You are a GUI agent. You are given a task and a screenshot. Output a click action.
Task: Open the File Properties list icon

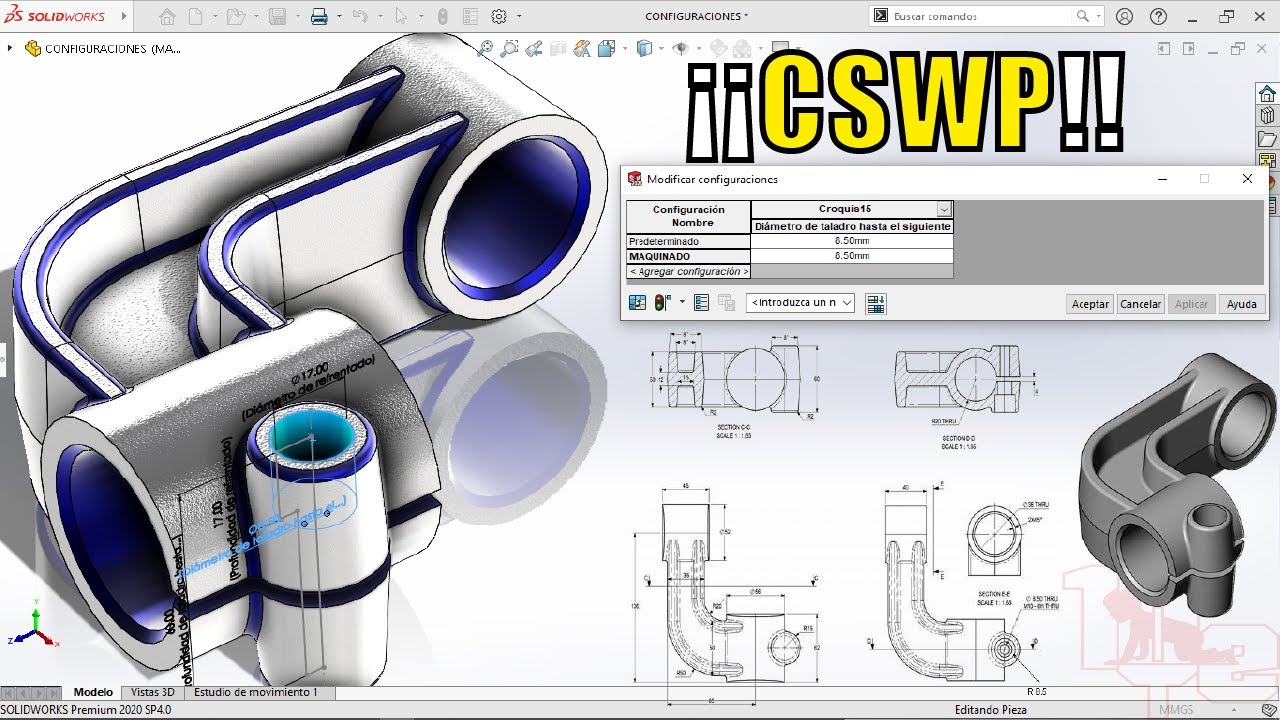tap(471, 16)
